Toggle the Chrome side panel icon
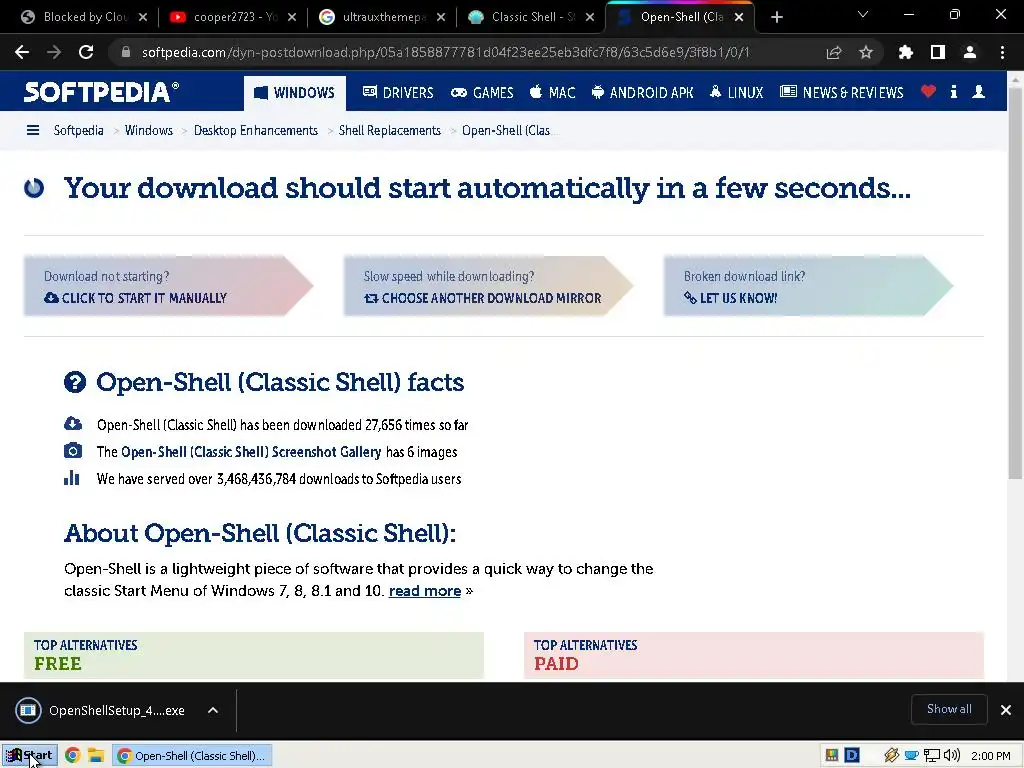Image resolution: width=1024 pixels, height=768 pixels. point(938,52)
